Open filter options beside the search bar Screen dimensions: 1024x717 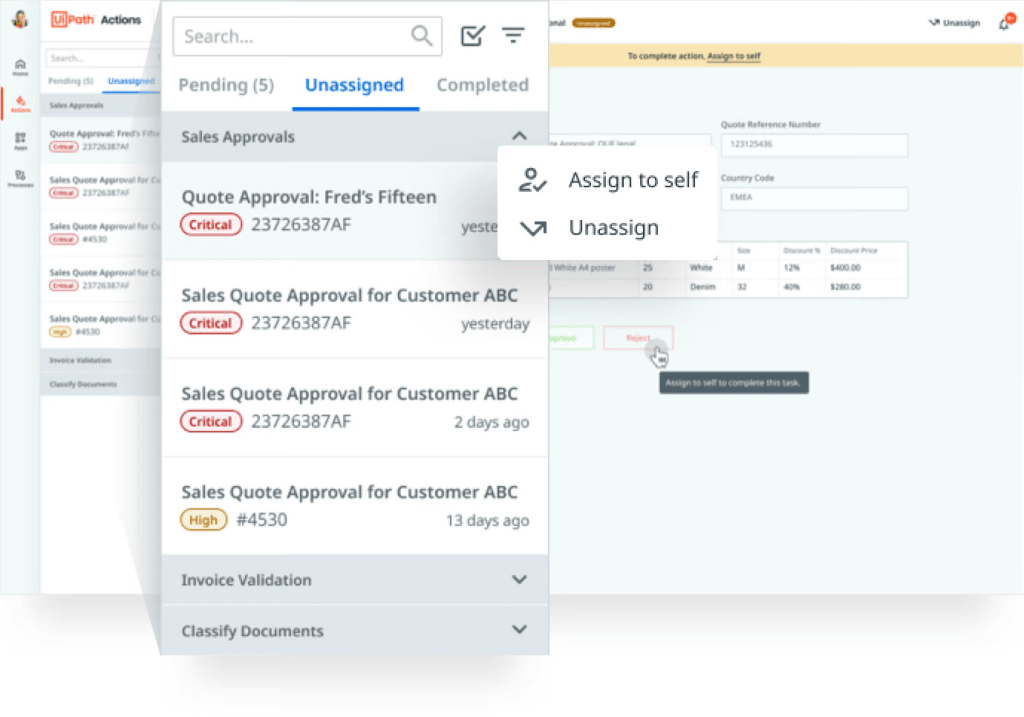tap(513, 35)
